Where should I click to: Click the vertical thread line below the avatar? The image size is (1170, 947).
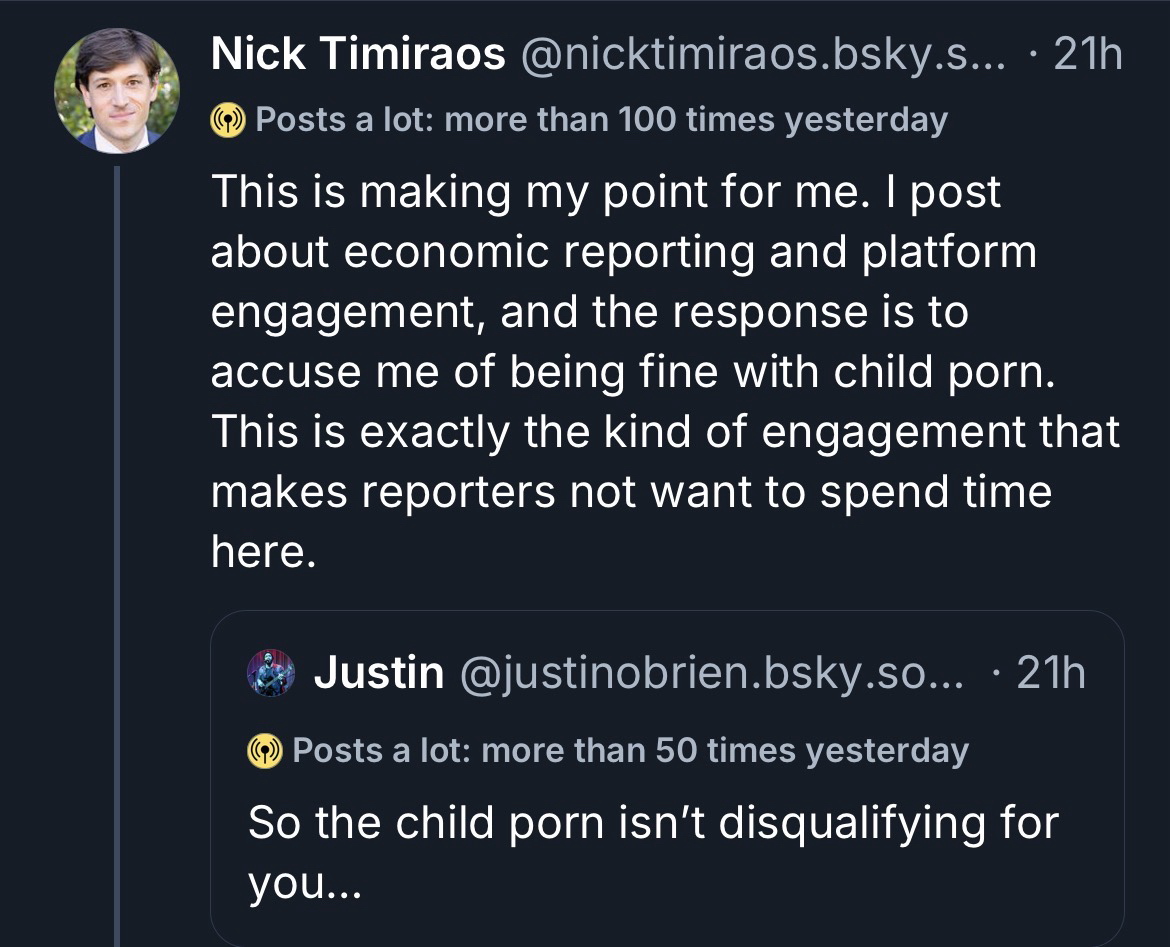[117, 550]
